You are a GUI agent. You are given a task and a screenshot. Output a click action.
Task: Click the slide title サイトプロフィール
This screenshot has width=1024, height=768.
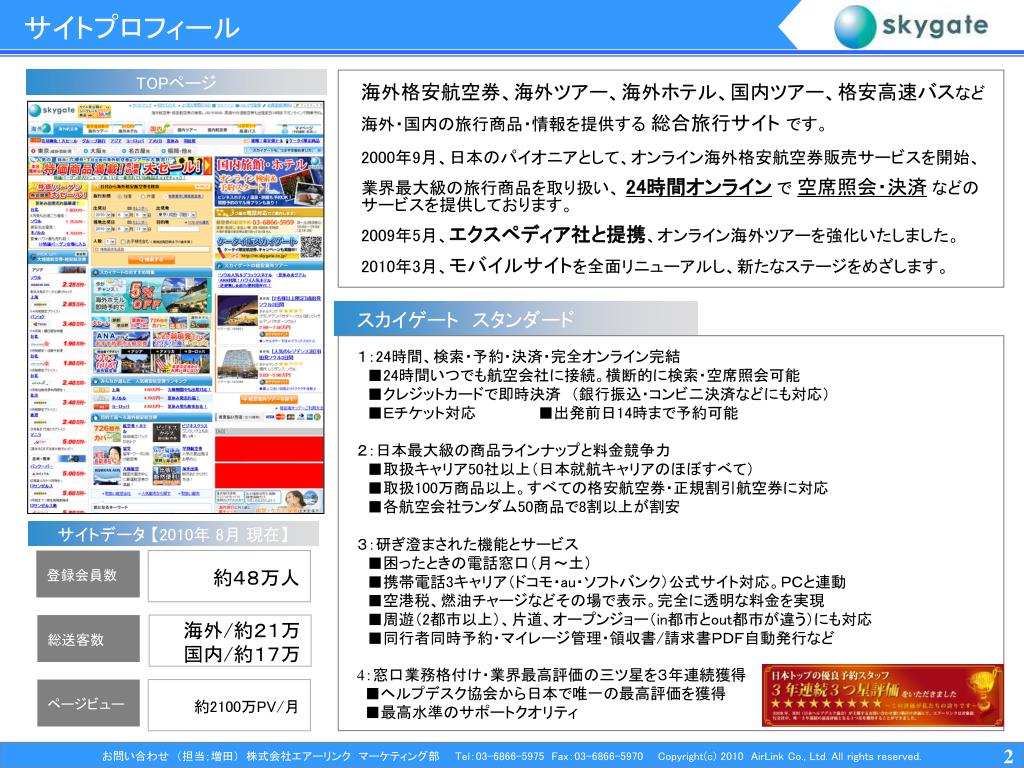coord(132,27)
